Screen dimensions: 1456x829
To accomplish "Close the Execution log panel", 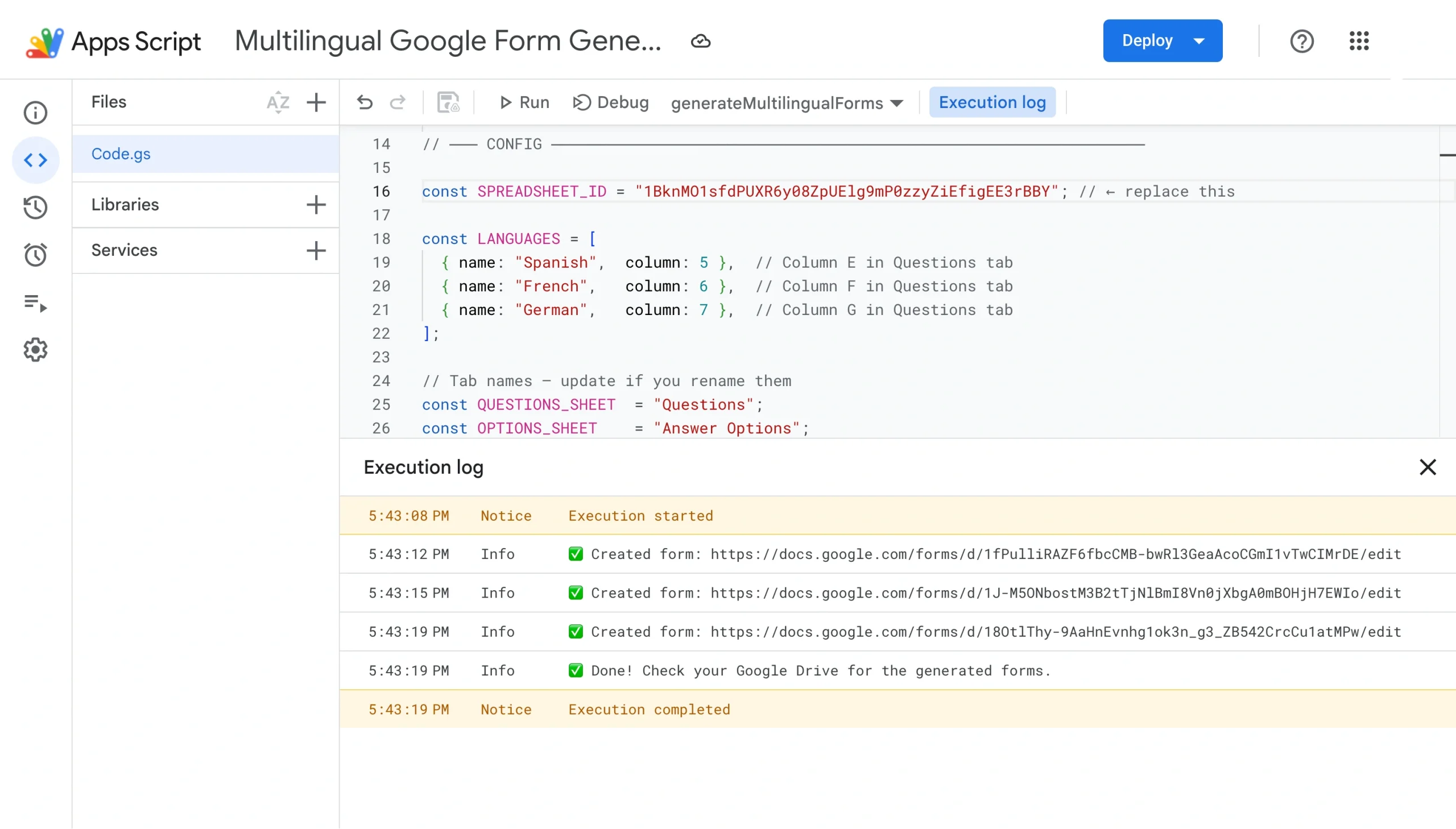I will pos(1428,467).
